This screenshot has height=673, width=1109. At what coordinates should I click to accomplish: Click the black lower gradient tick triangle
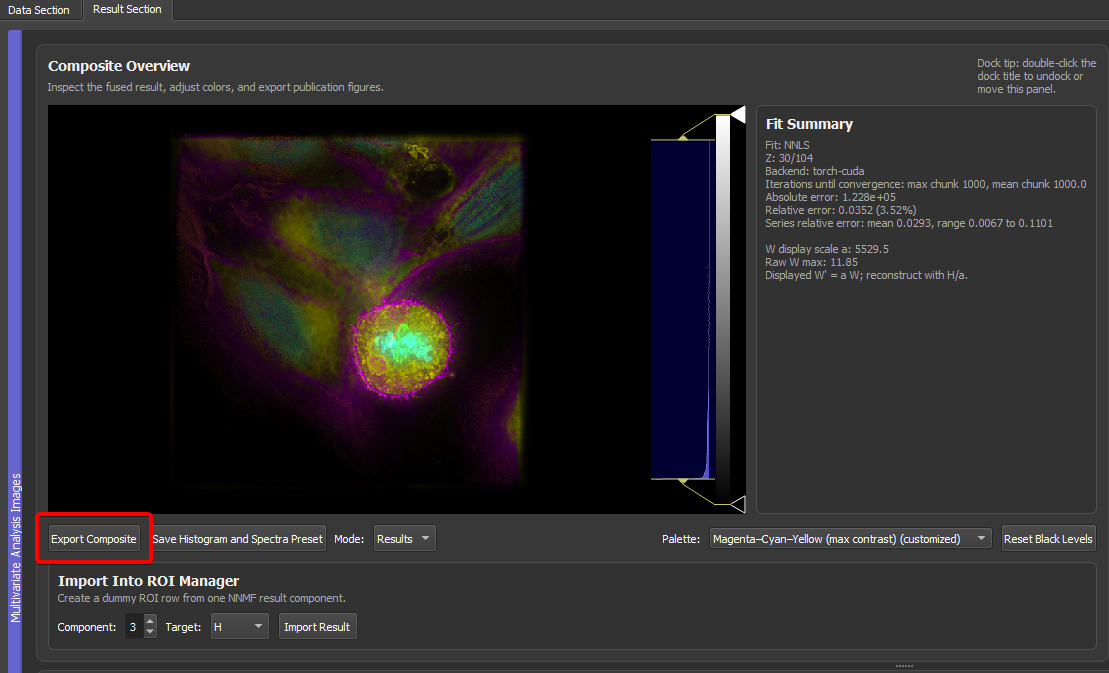(x=738, y=504)
